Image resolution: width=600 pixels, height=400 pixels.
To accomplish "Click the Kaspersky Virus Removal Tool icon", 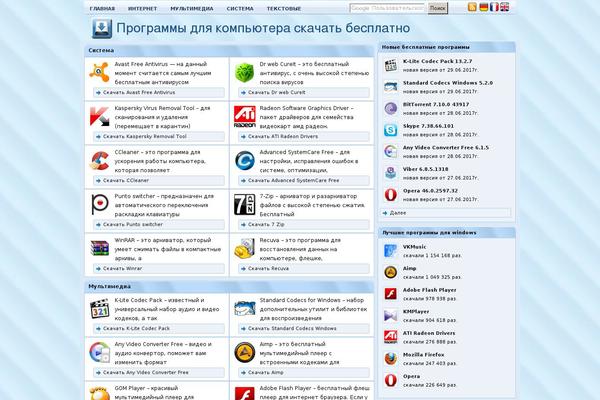I will pos(99,117).
